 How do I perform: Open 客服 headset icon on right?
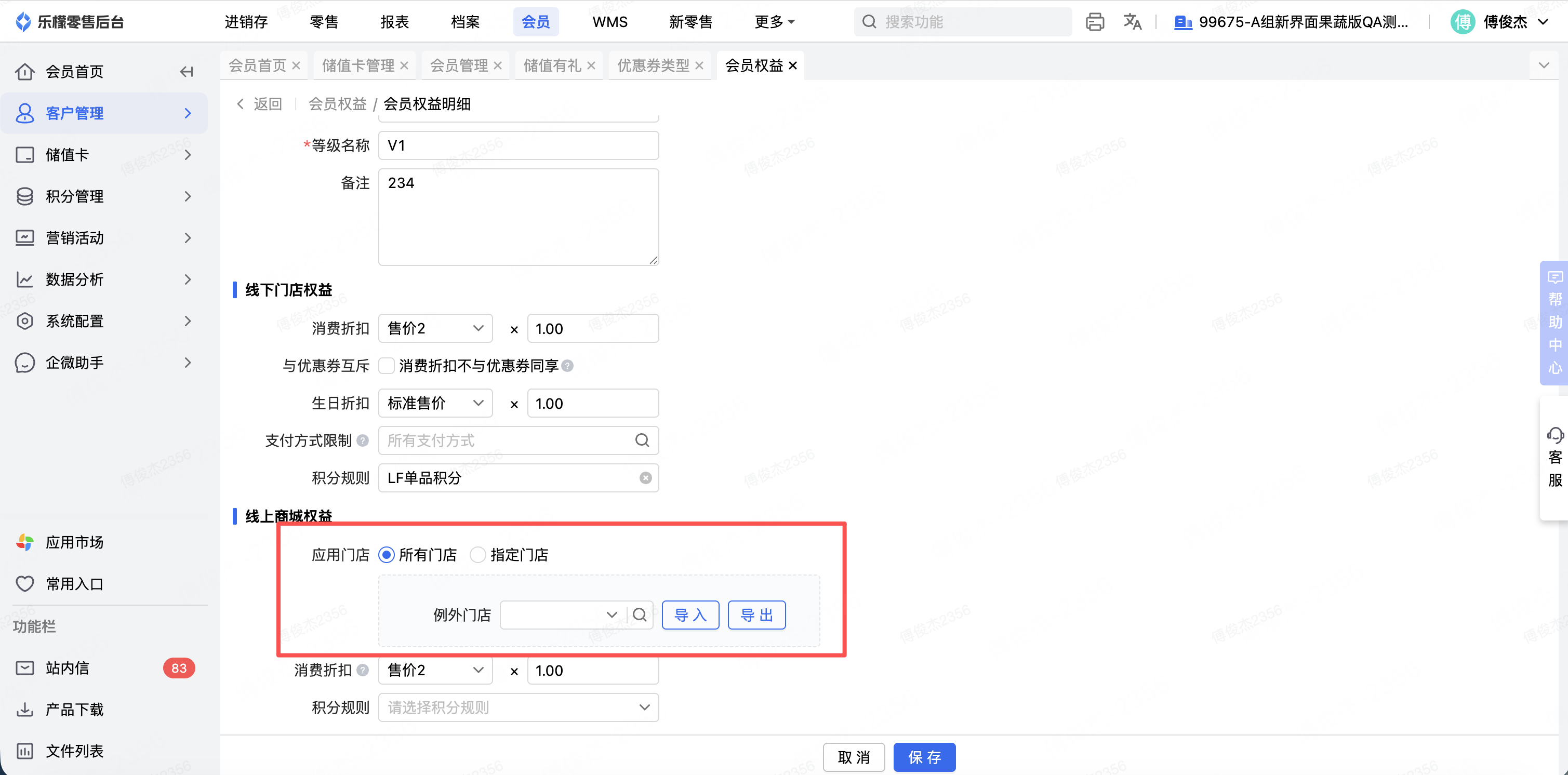[1554, 435]
